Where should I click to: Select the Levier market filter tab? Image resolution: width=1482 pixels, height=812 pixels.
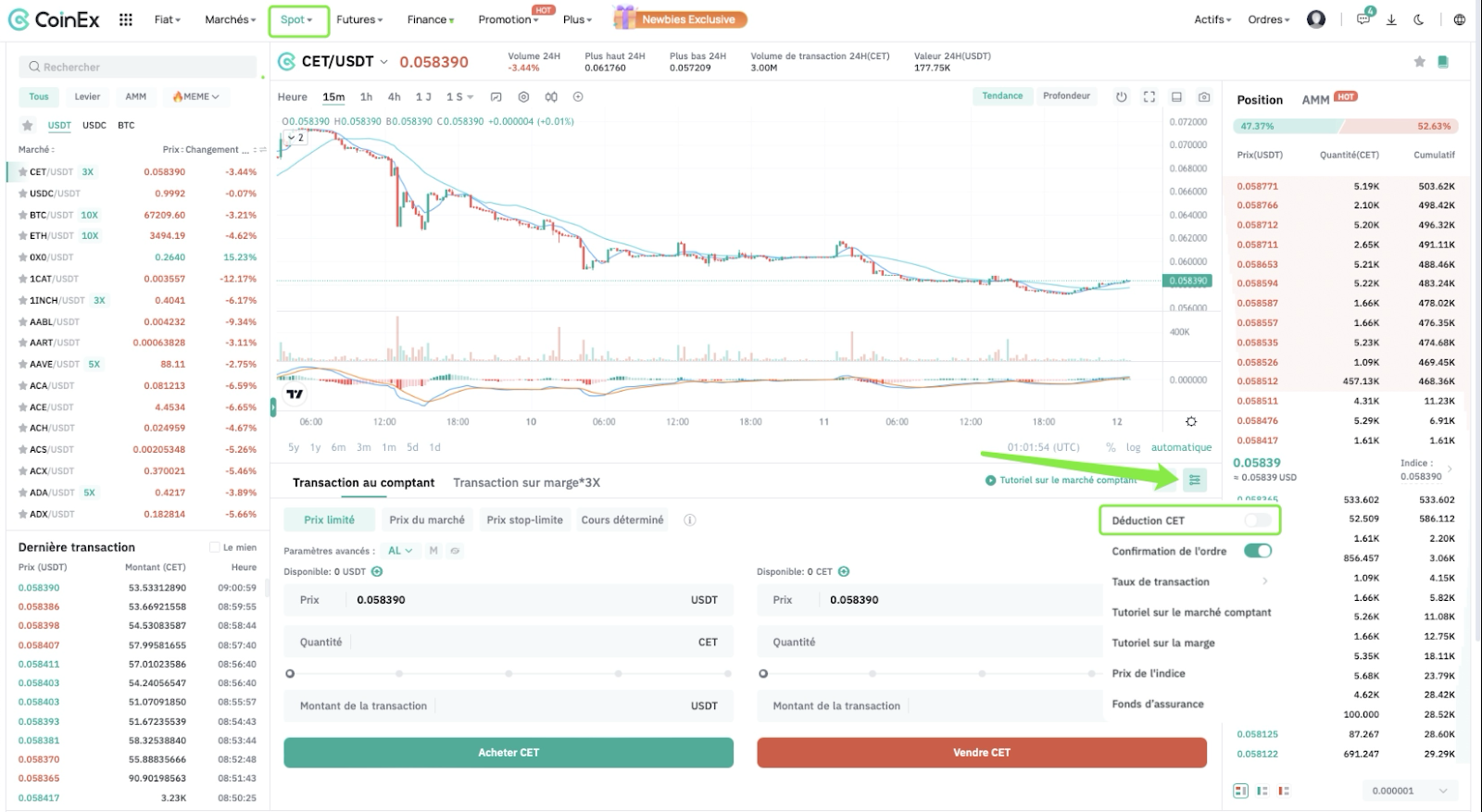pos(87,96)
